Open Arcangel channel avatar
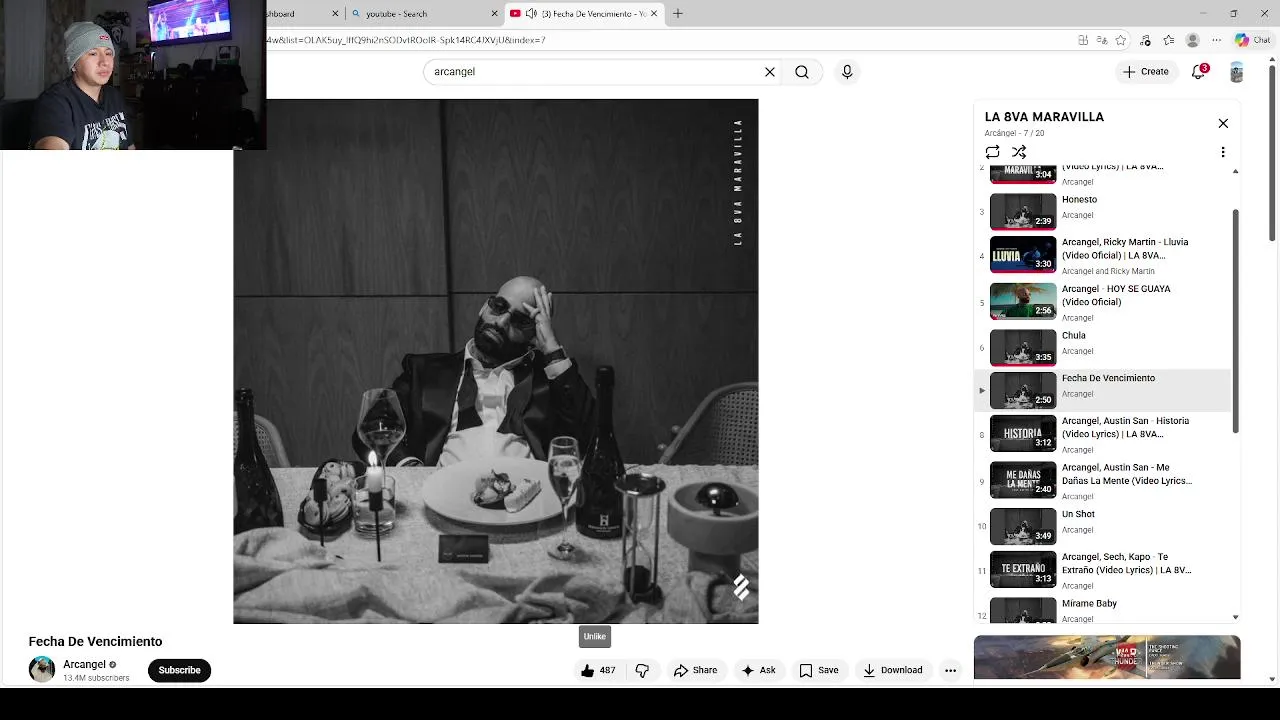This screenshot has height=720, width=1280. coord(42,669)
